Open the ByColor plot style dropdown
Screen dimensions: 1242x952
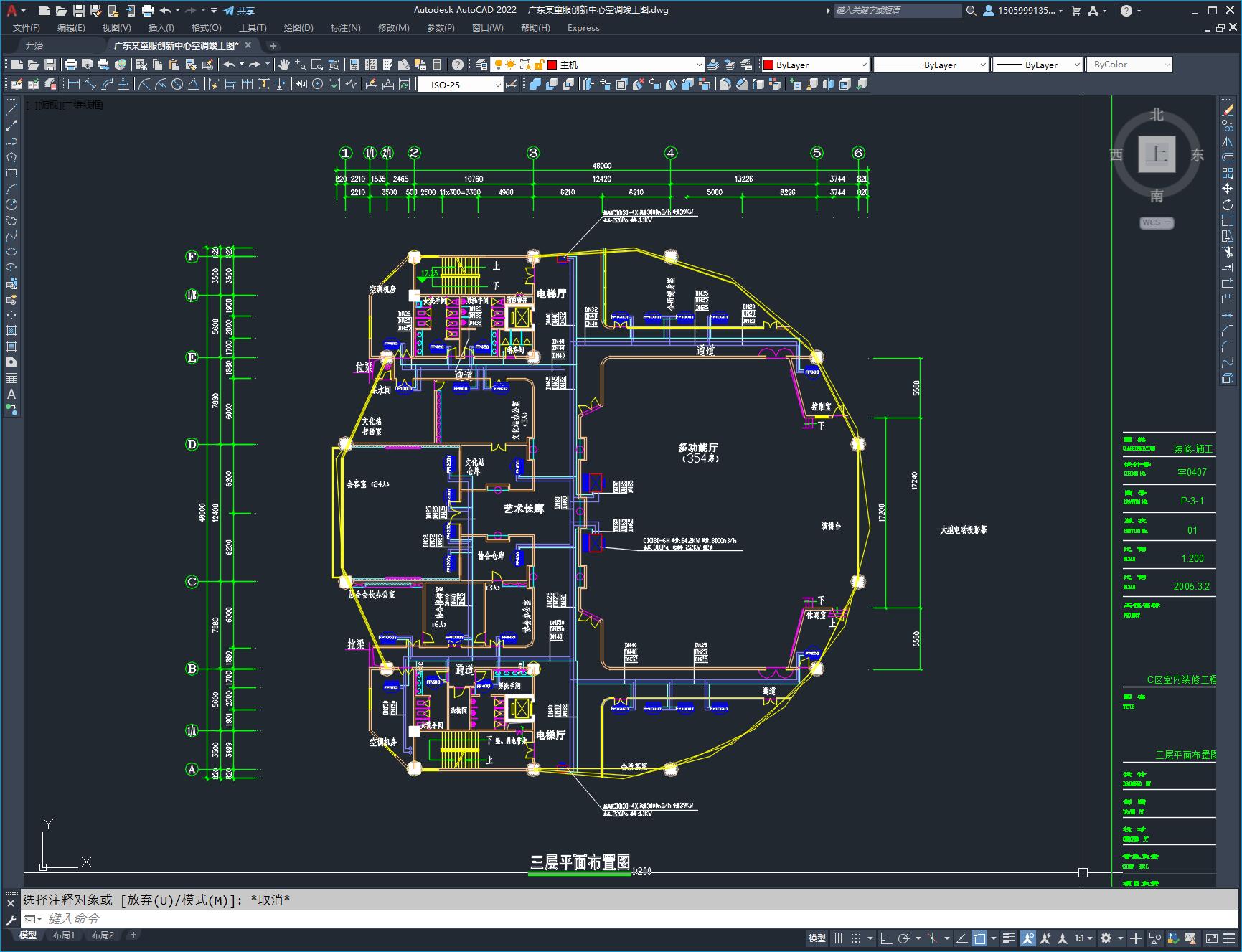click(x=1129, y=65)
